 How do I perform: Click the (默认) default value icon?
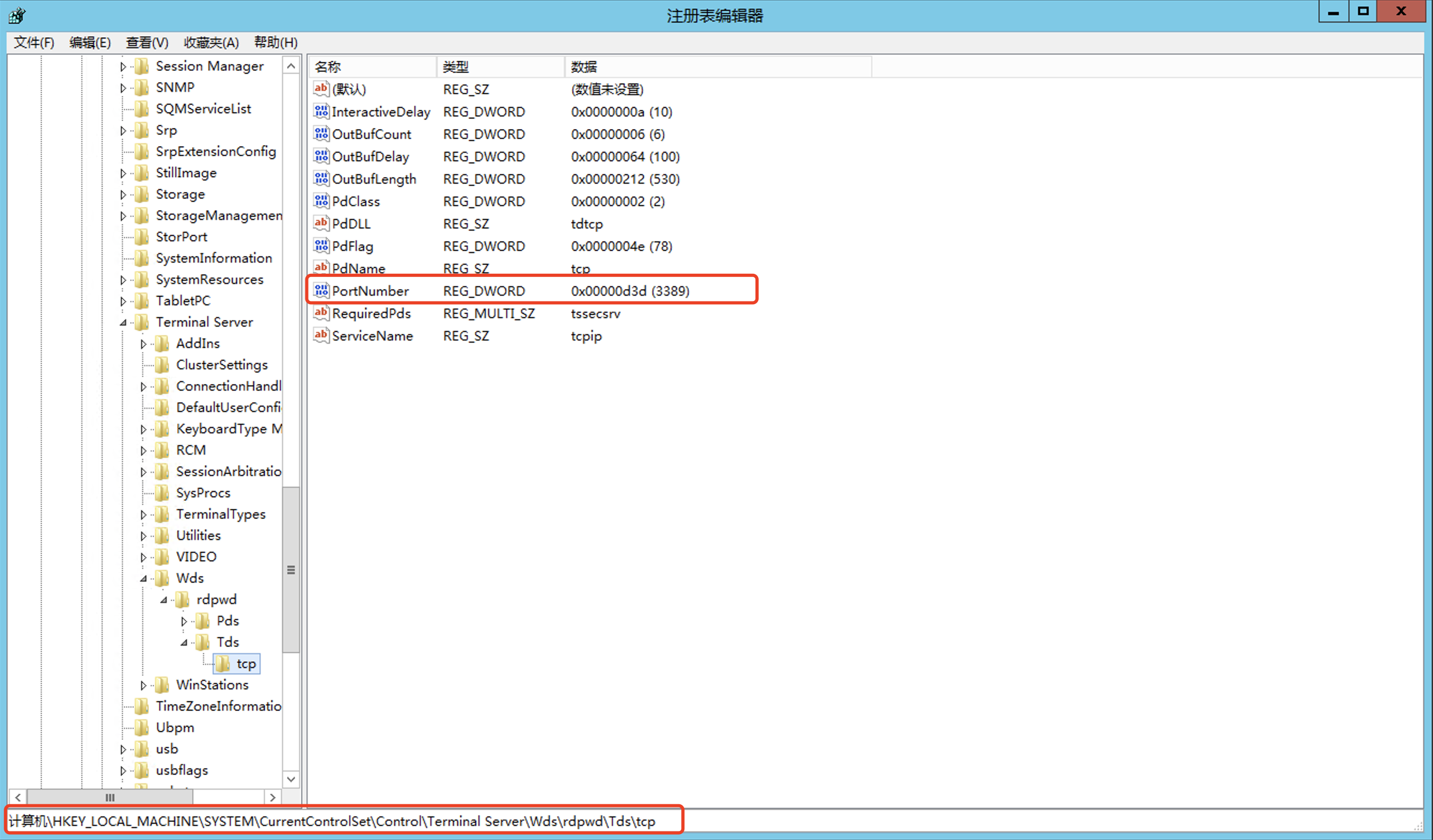(x=321, y=89)
